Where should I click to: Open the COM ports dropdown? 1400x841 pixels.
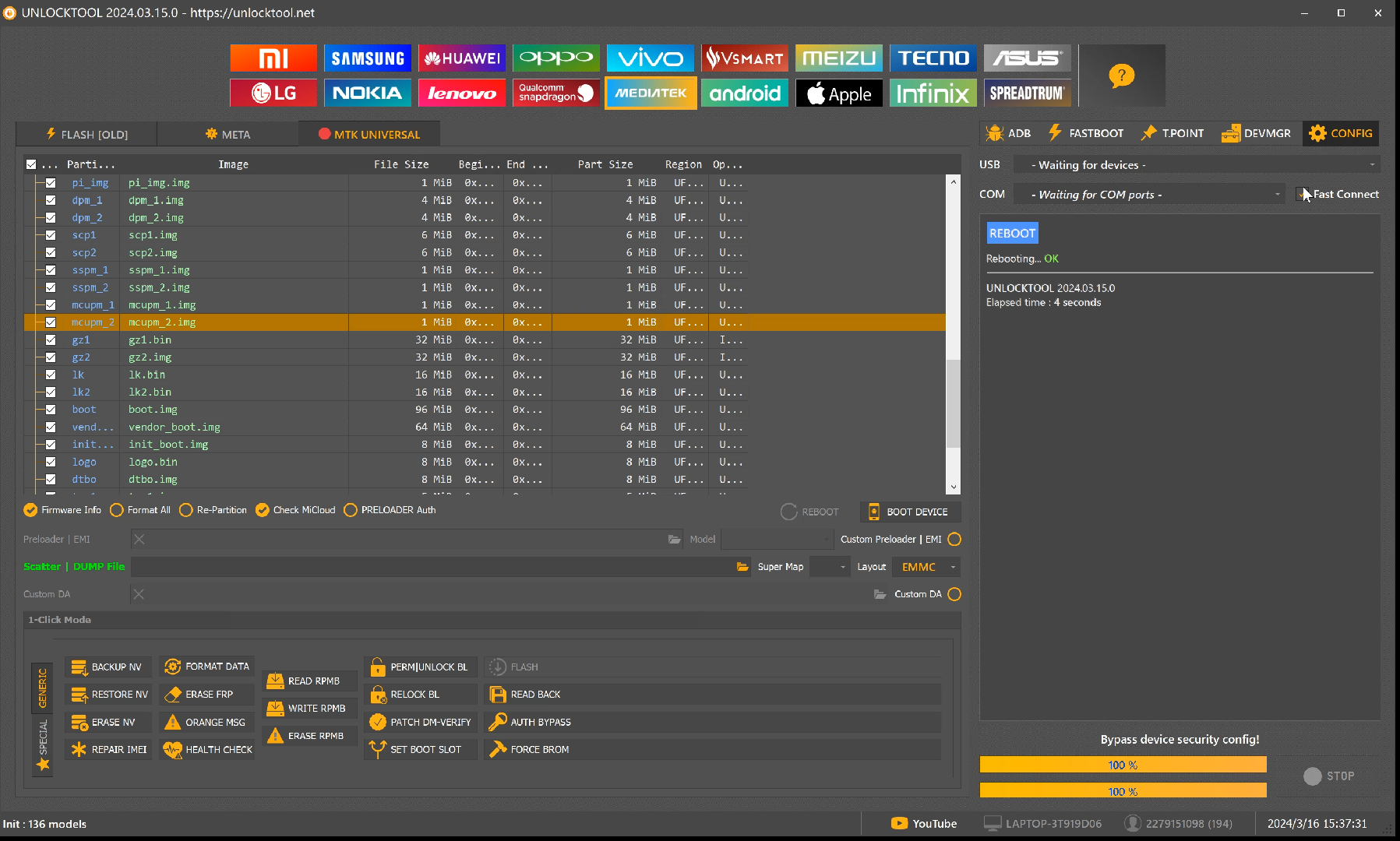1149,194
